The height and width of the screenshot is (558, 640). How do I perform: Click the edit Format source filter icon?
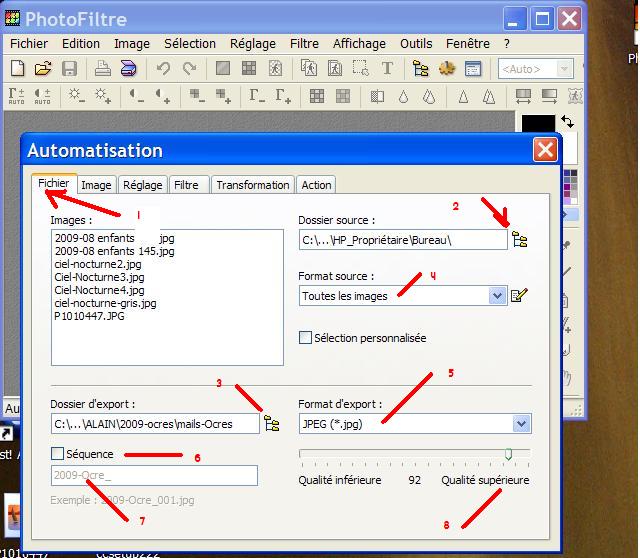coord(519,295)
